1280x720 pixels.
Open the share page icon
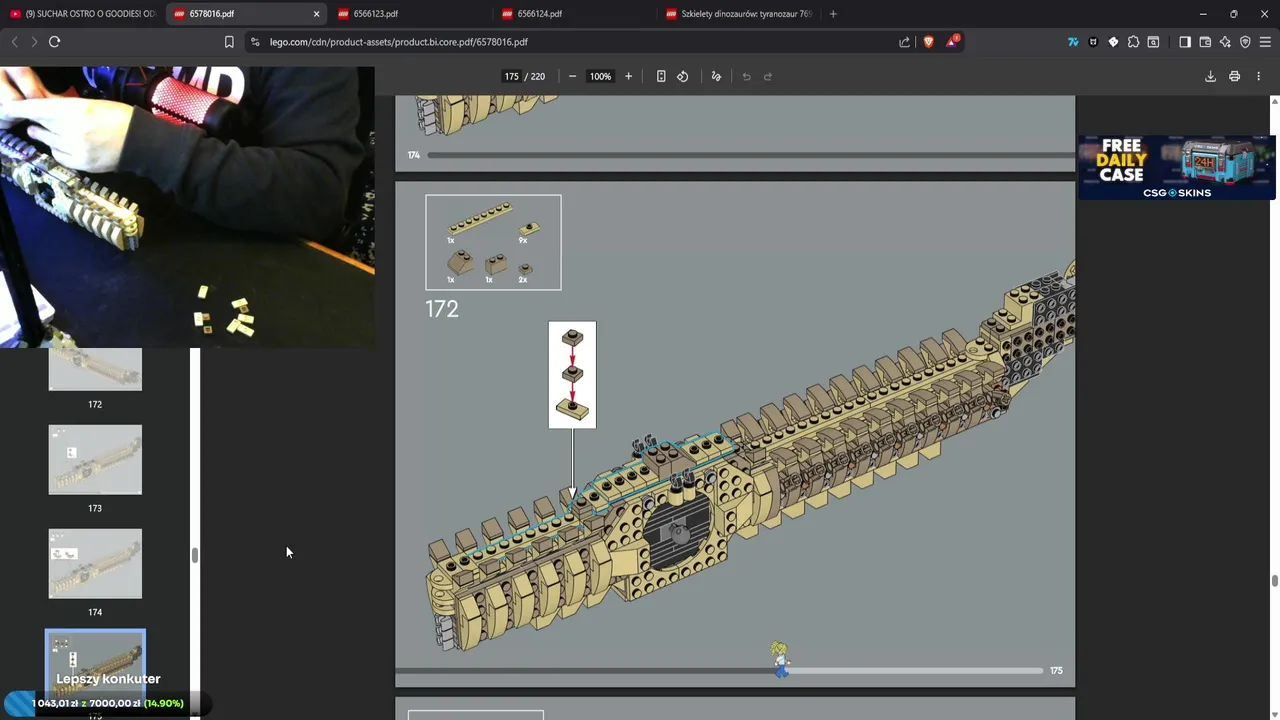[905, 42]
